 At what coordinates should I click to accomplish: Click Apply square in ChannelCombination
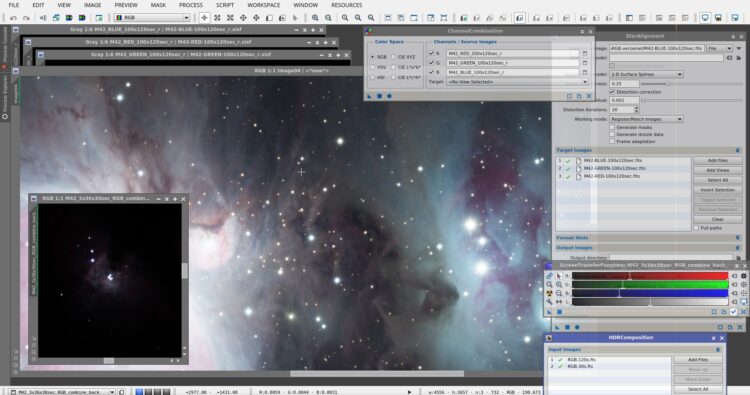coord(379,96)
